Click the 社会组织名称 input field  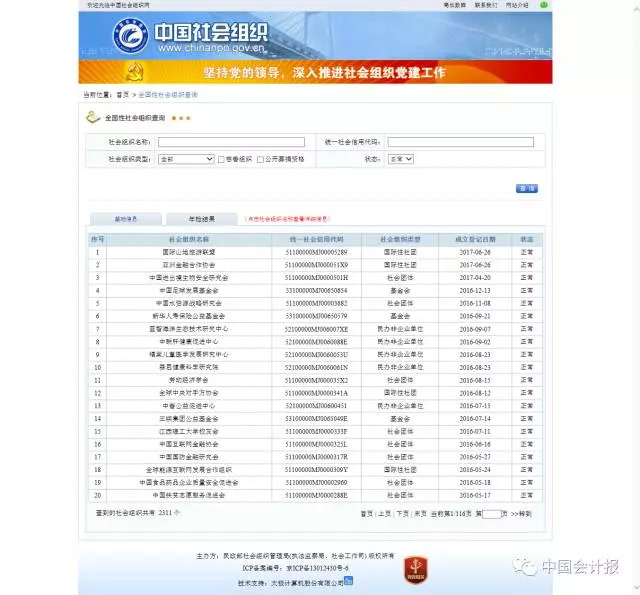click(231, 142)
